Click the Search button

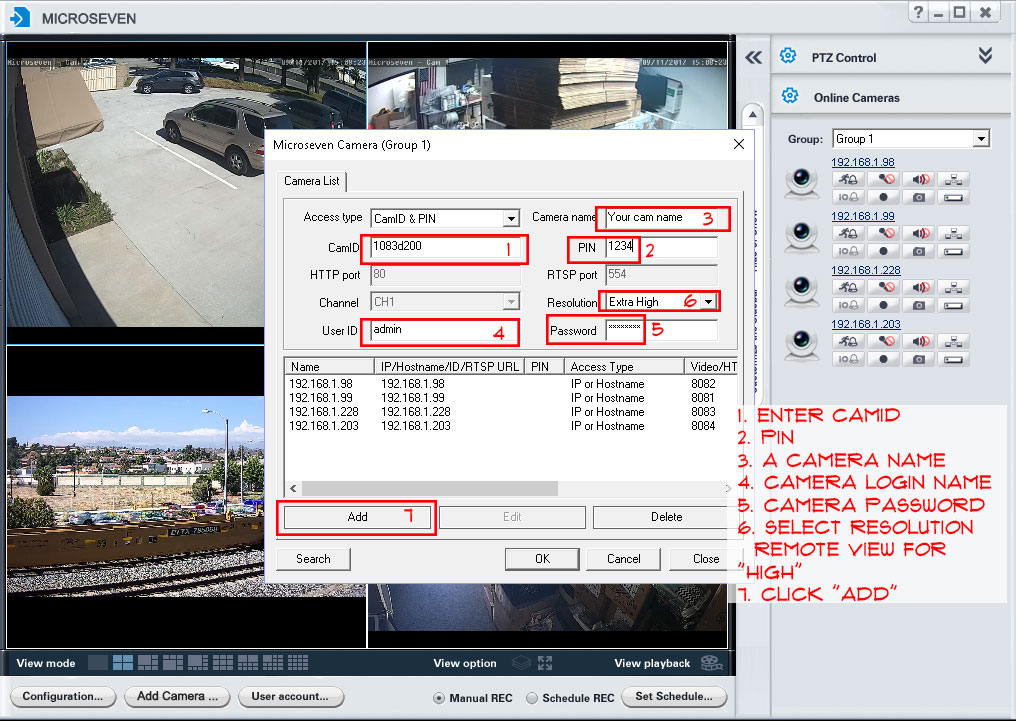pos(314,559)
